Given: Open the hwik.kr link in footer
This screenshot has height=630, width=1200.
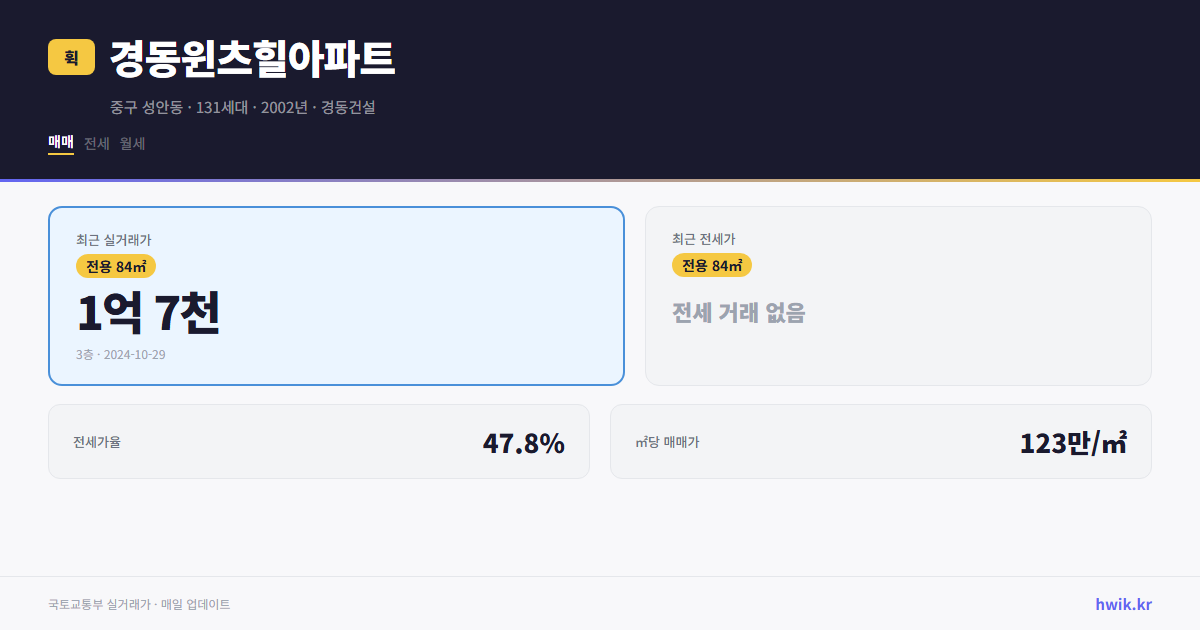Looking at the screenshot, I should click(x=1123, y=602).
